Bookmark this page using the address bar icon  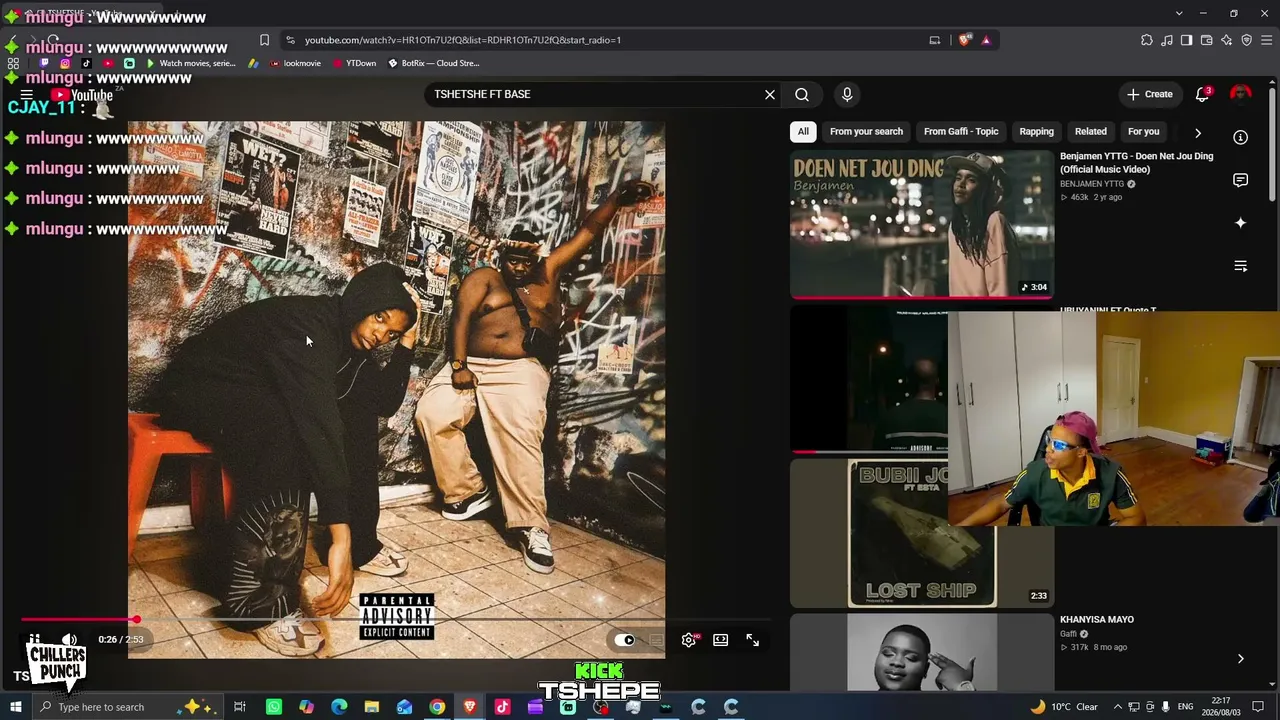coord(264,40)
